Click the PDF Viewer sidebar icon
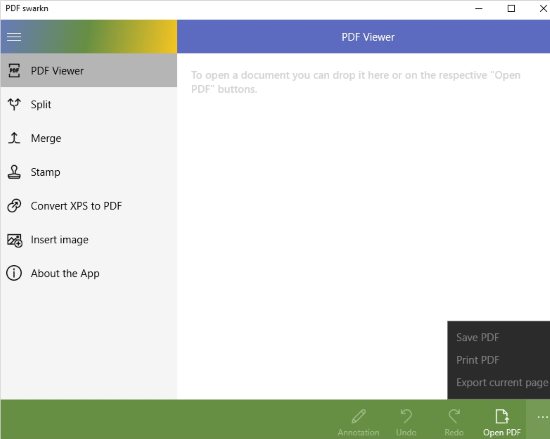 coord(14,70)
